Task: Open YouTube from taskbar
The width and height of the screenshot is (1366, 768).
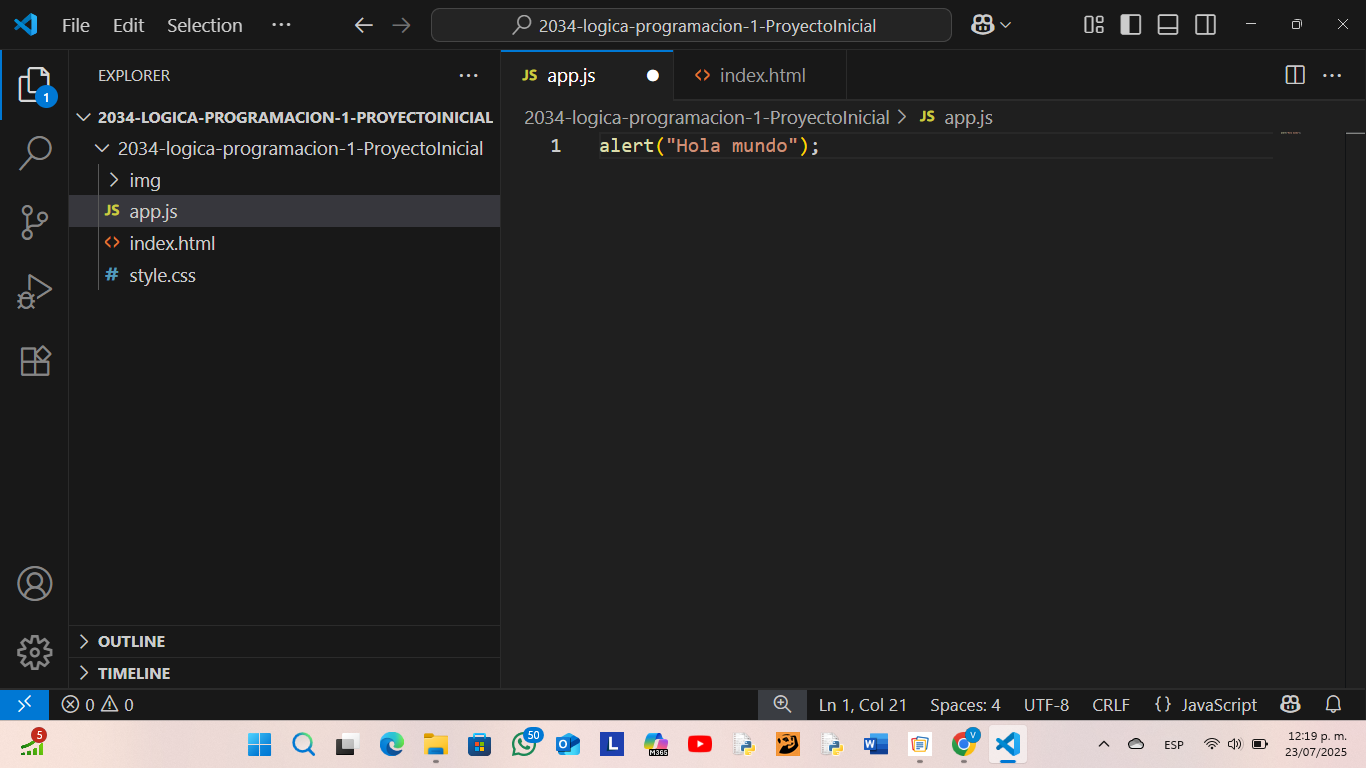Action: click(x=700, y=744)
